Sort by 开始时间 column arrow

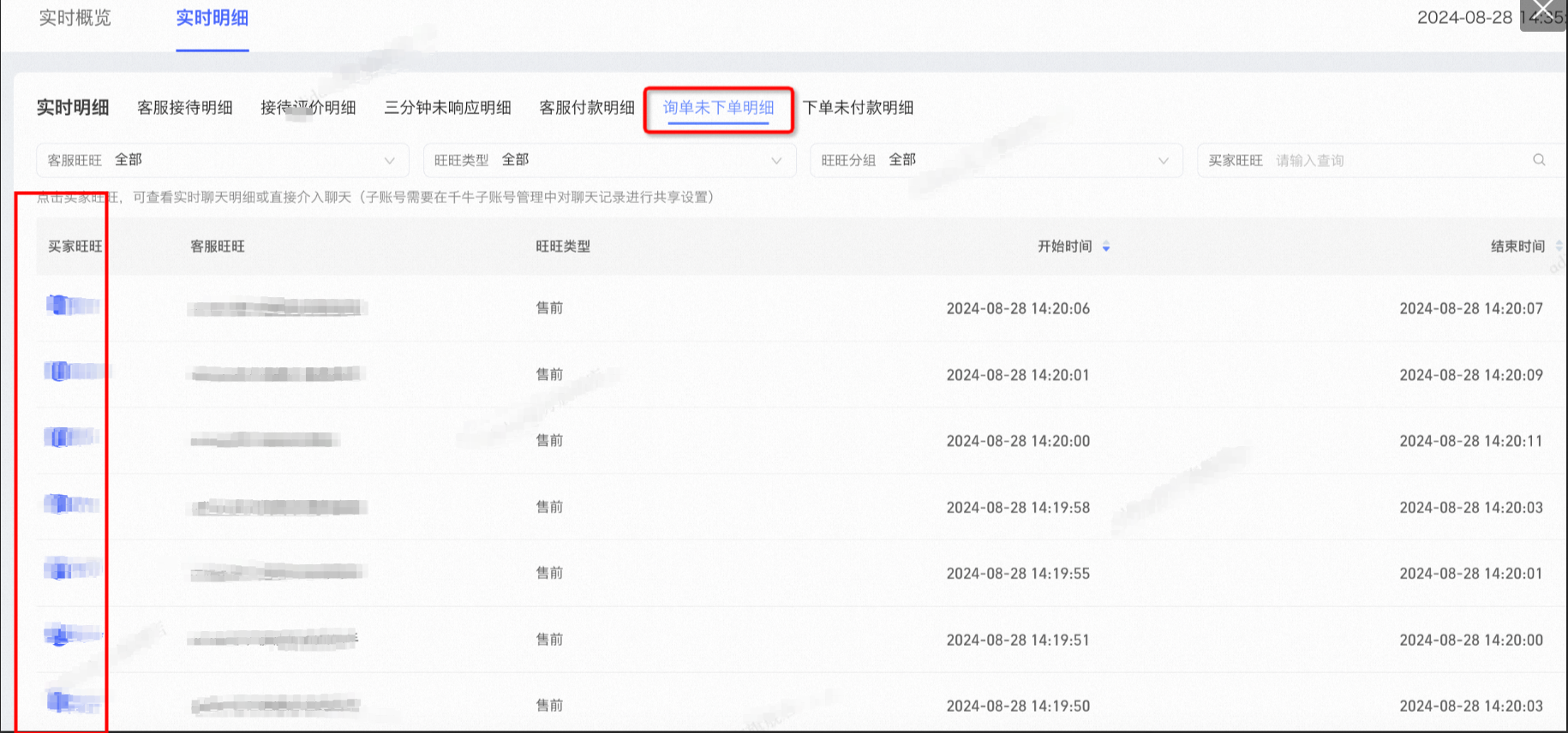click(x=1106, y=247)
